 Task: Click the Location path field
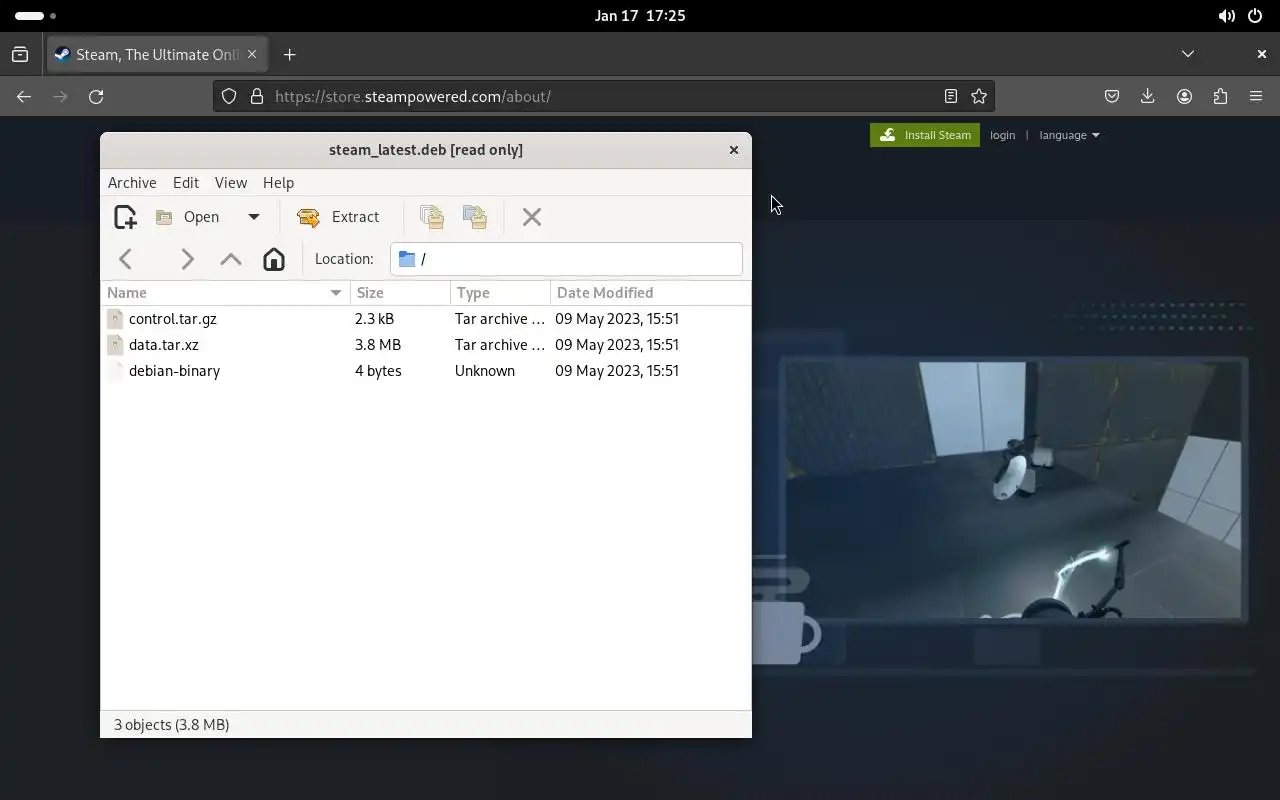click(x=566, y=259)
